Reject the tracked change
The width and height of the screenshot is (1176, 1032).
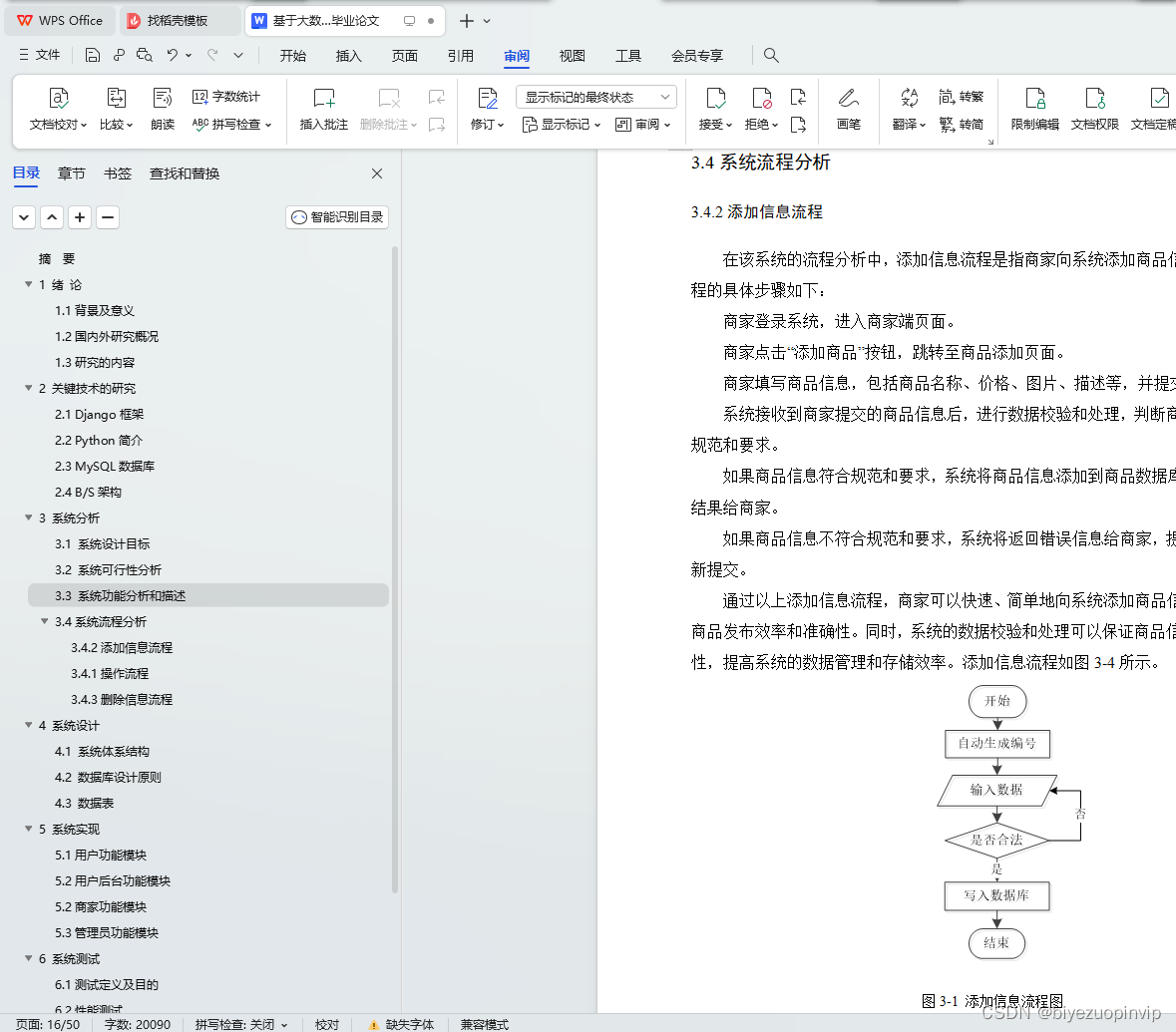click(761, 109)
